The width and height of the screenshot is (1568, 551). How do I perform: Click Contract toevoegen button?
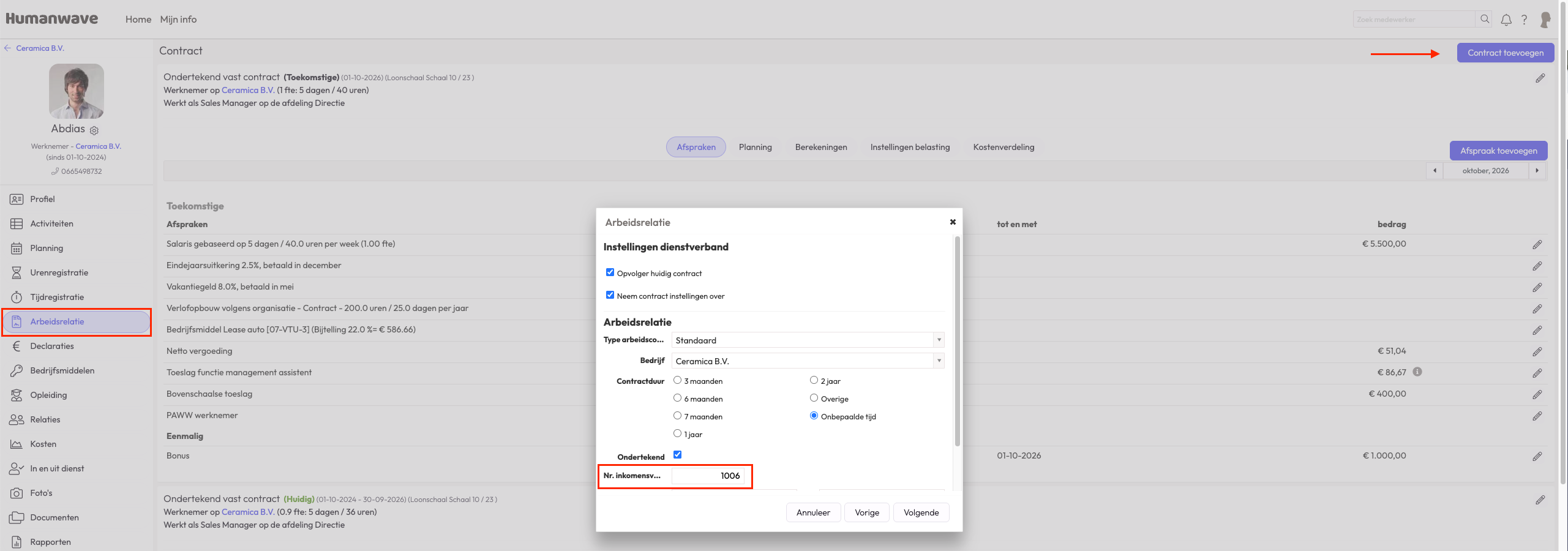1505,53
